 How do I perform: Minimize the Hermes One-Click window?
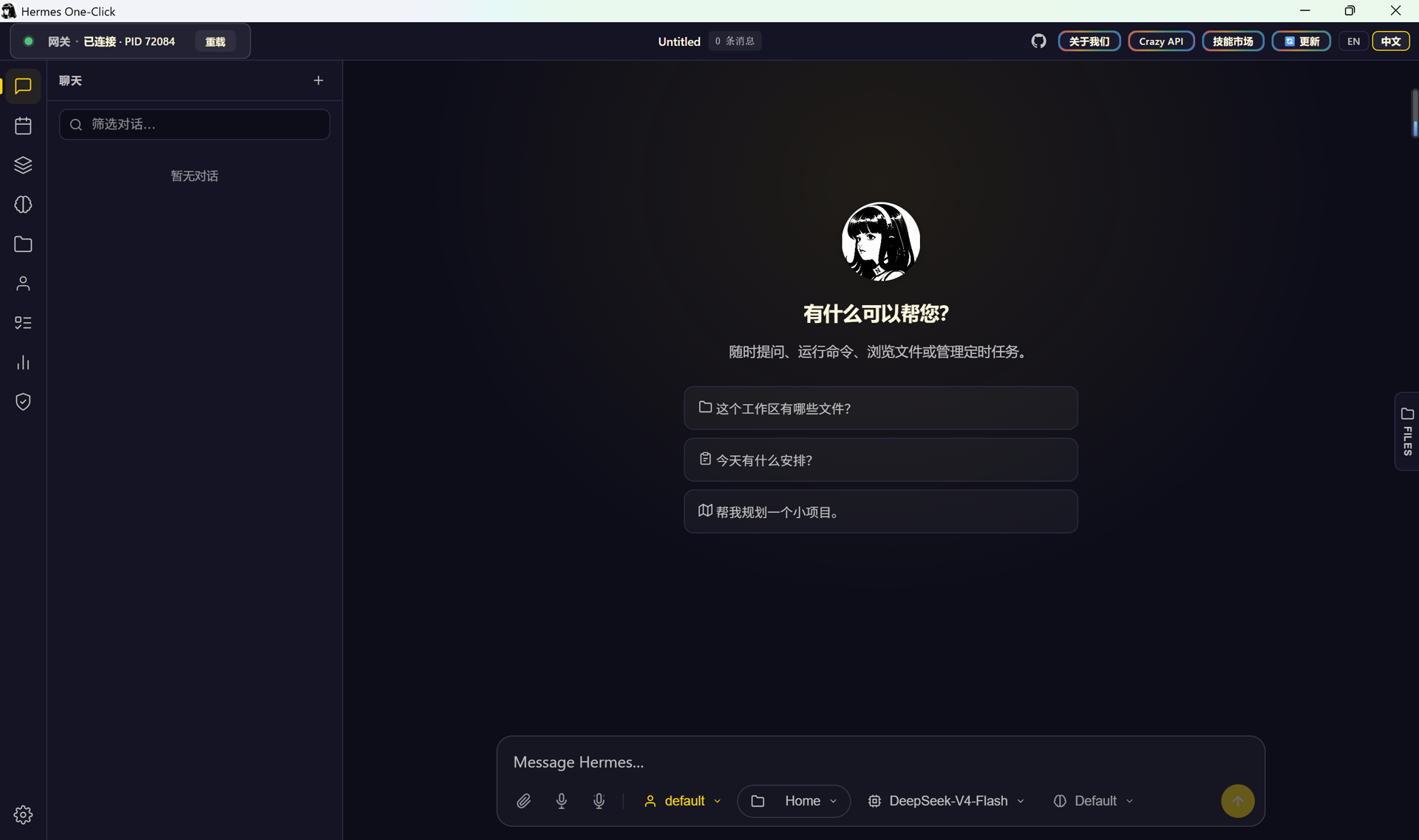point(1305,10)
